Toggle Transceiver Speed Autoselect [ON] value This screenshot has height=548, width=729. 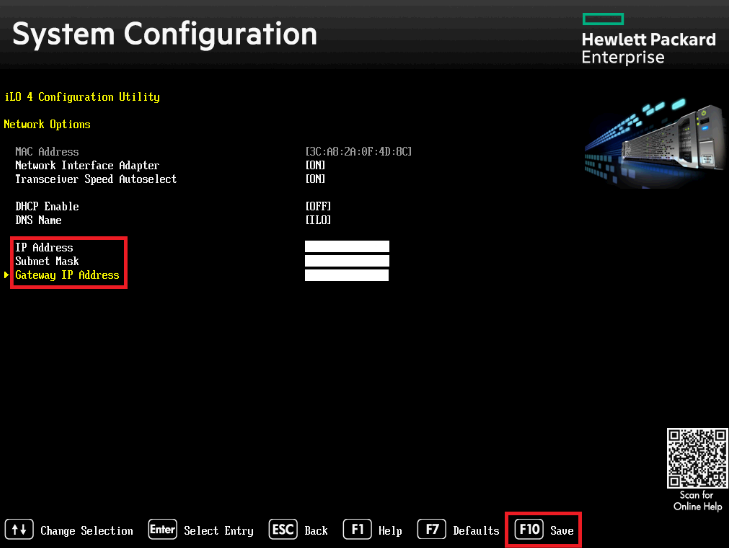(x=315, y=179)
